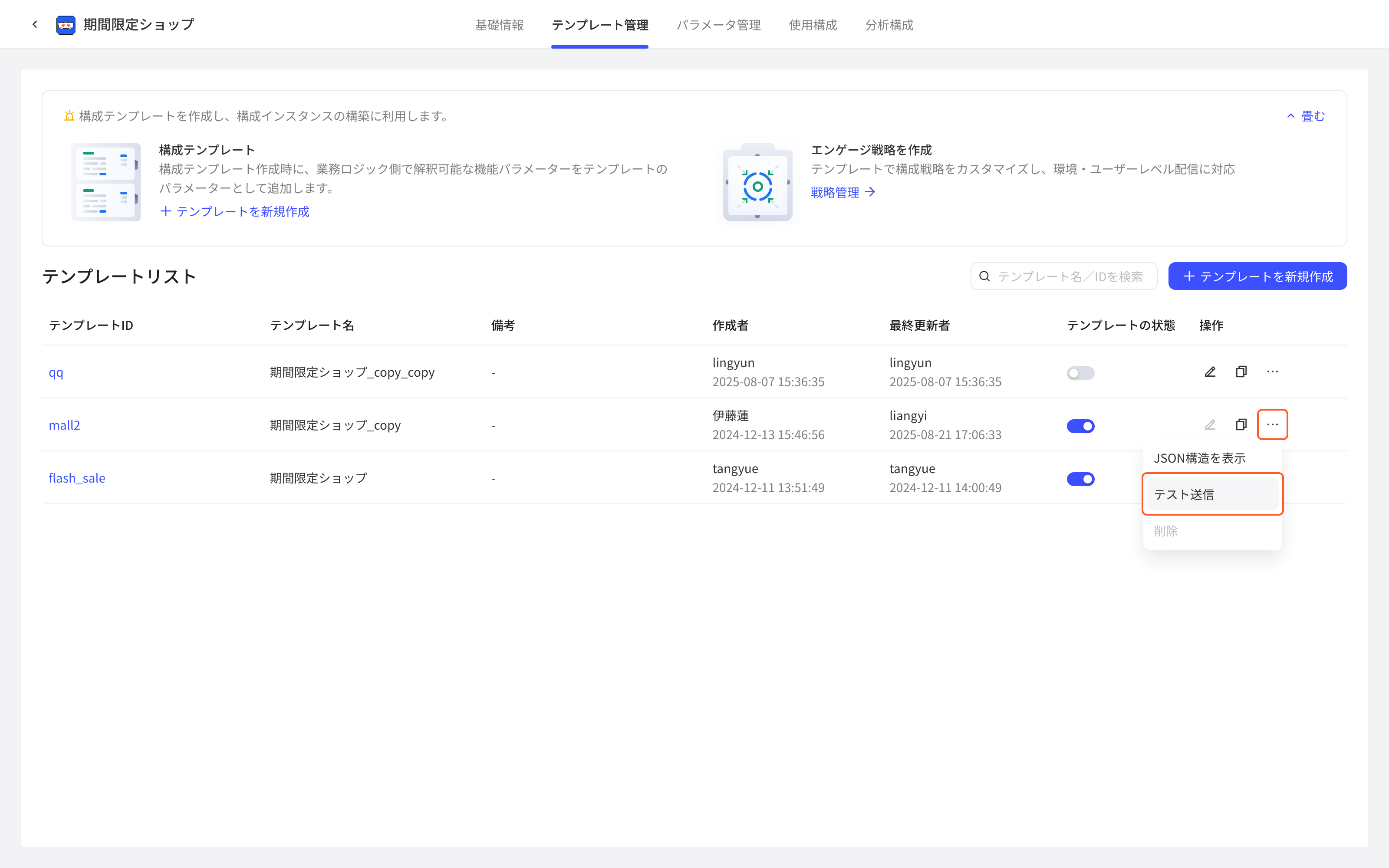The height and width of the screenshot is (868, 1389).
Task: Select the テンプレート管理 tab
Action: pyautogui.click(x=600, y=25)
